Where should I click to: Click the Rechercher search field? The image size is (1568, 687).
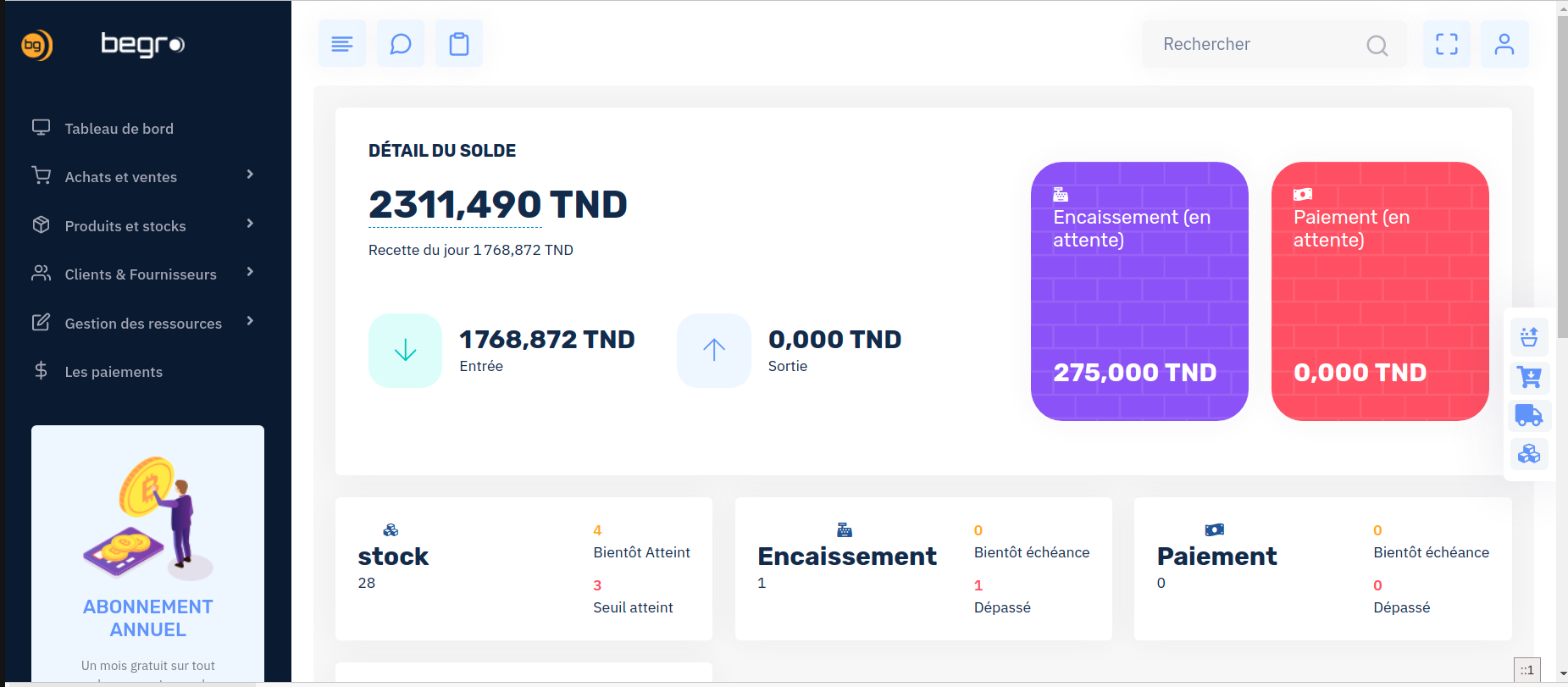1254,44
